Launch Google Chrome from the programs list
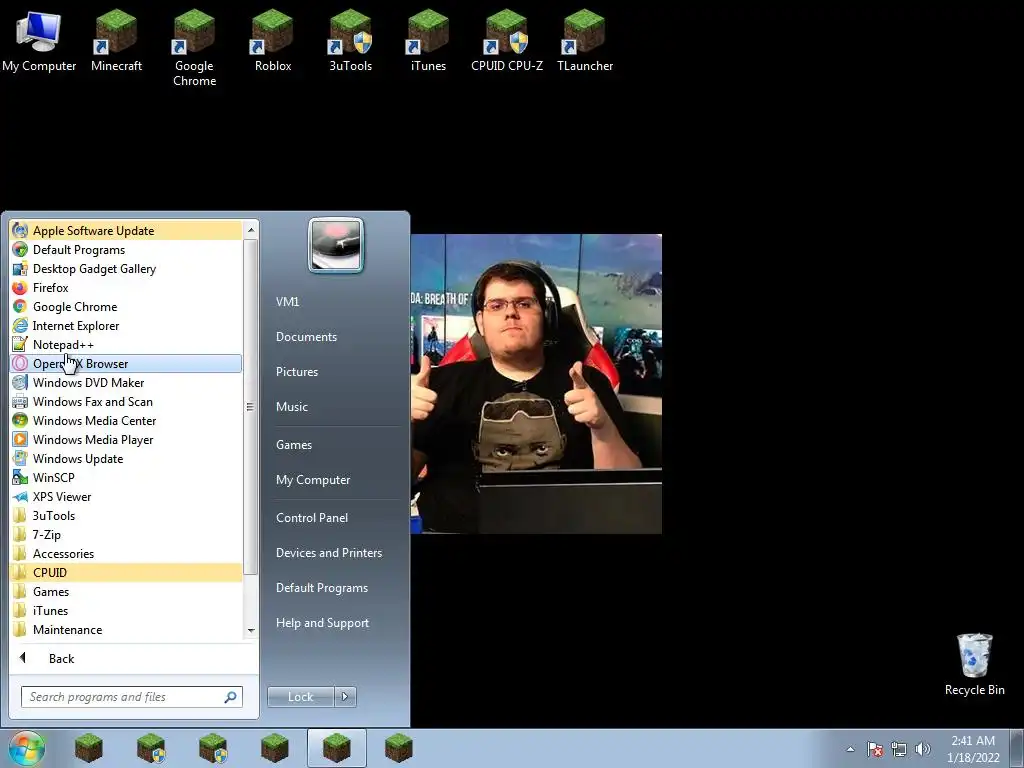Viewport: 1024px width, 768px height. (126, 306)
